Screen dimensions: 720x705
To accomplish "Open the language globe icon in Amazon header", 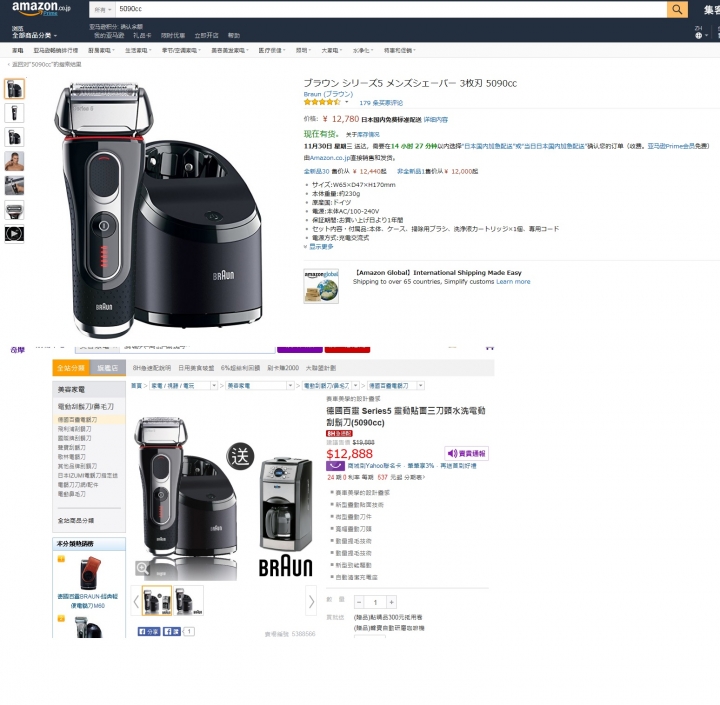I will click(698, 35).
